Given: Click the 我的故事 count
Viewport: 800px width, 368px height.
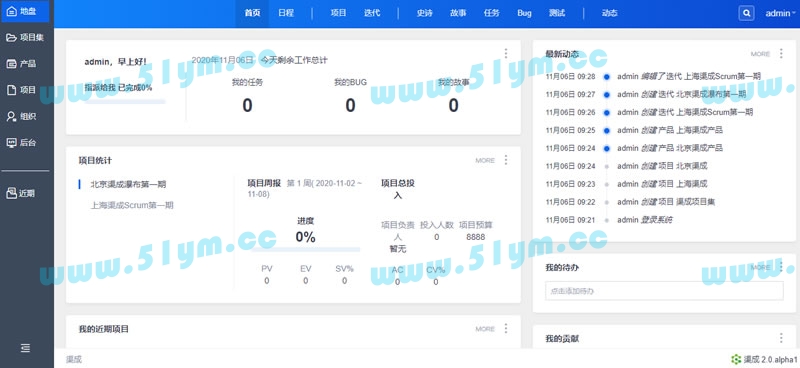Looking at the screenshot, I should (x=454, y=106).
